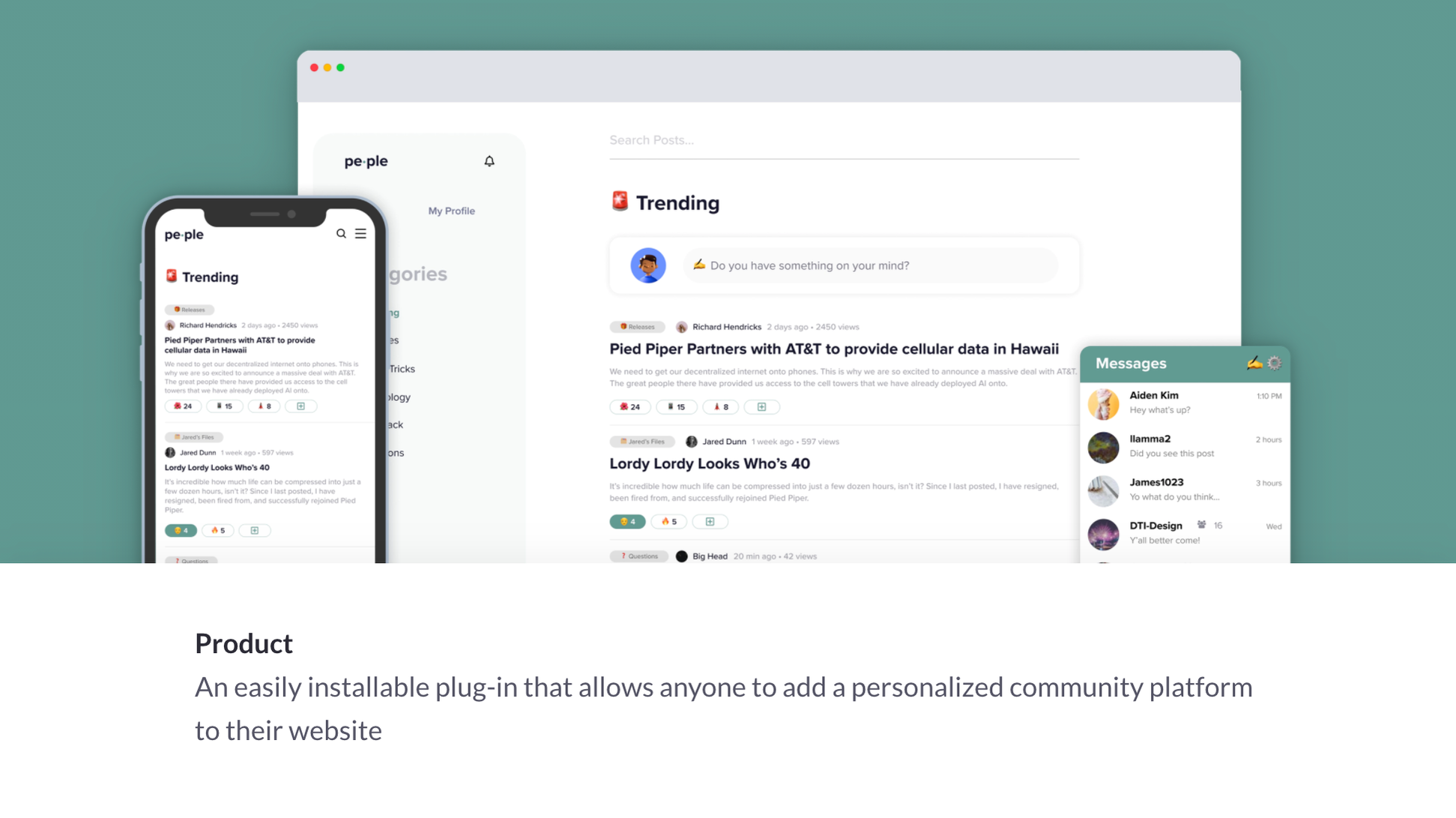Open Messages settings gear icon

pos(1275,364)
